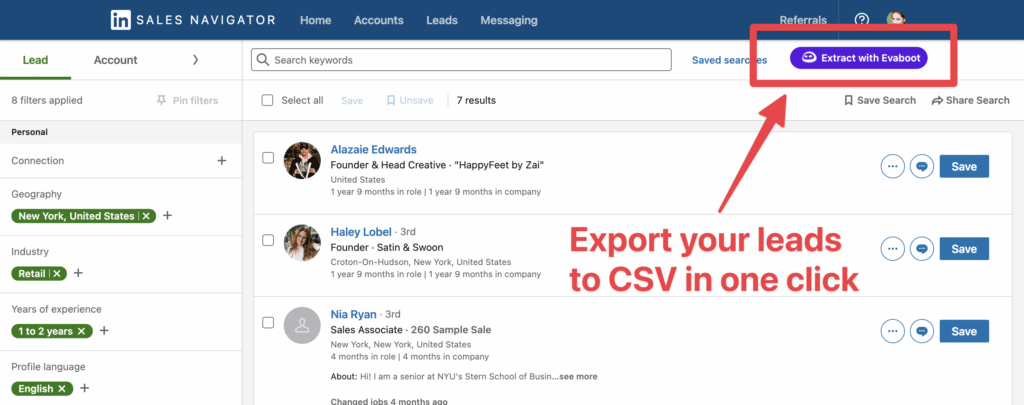Open the user profile avatar menu
1024x405 pixels.
pyautogui.click(x=895, y=20)
